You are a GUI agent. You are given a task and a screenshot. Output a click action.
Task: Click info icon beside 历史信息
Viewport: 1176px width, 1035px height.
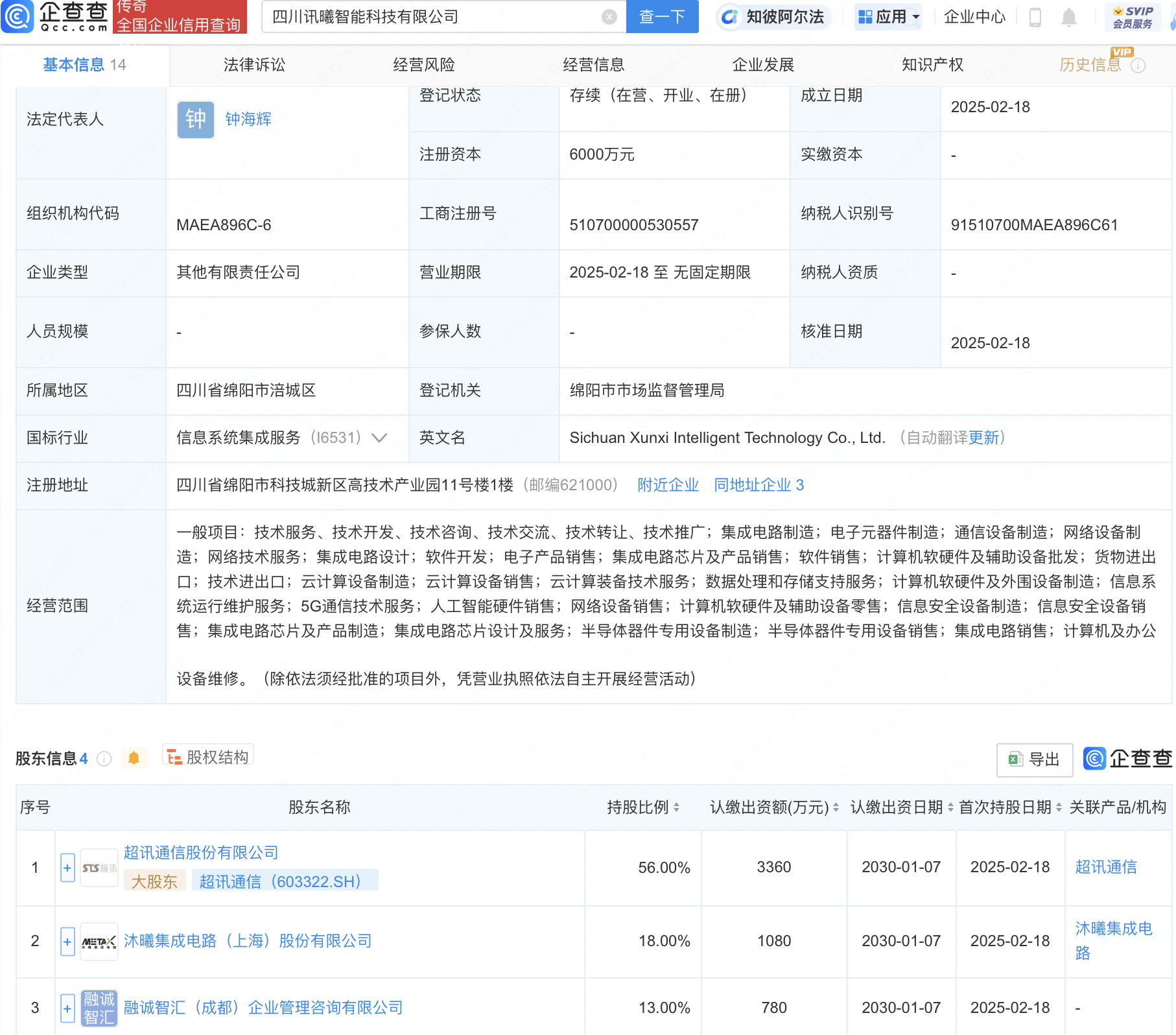pyautogui.click(x=1138, y=65)
